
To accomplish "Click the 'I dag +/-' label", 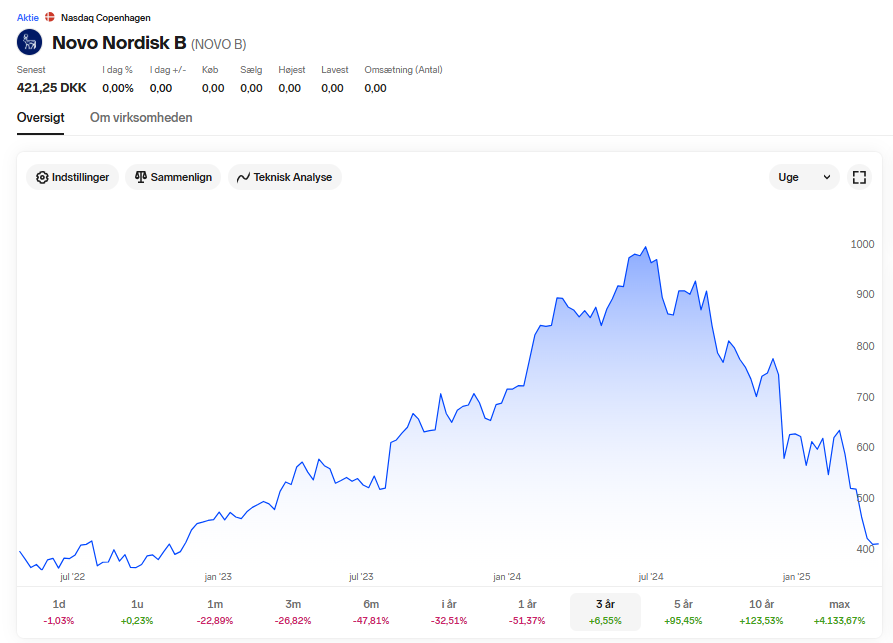I will click(x=168, y=69).
